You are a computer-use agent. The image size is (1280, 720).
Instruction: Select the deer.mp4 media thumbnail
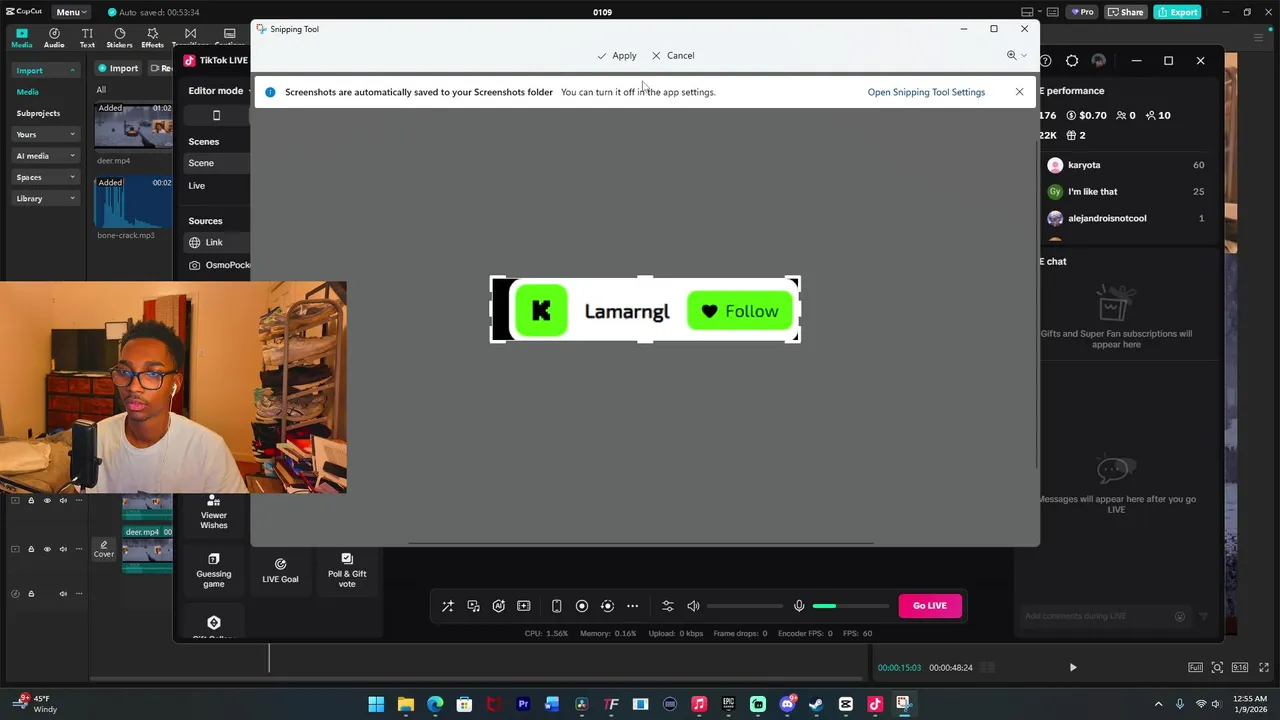tap(133, 126)
